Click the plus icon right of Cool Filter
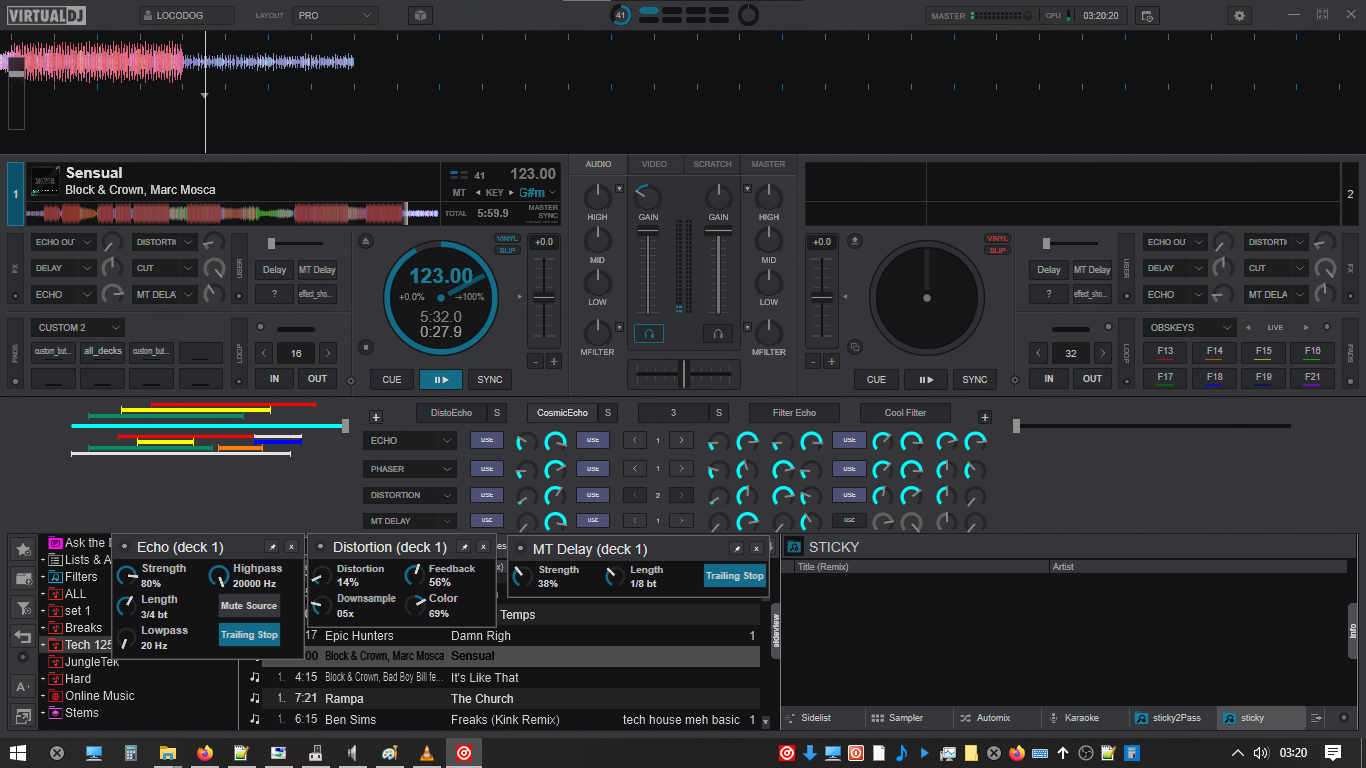The image size is (1366, 768). pyautogui.click(x=984, y=417)
